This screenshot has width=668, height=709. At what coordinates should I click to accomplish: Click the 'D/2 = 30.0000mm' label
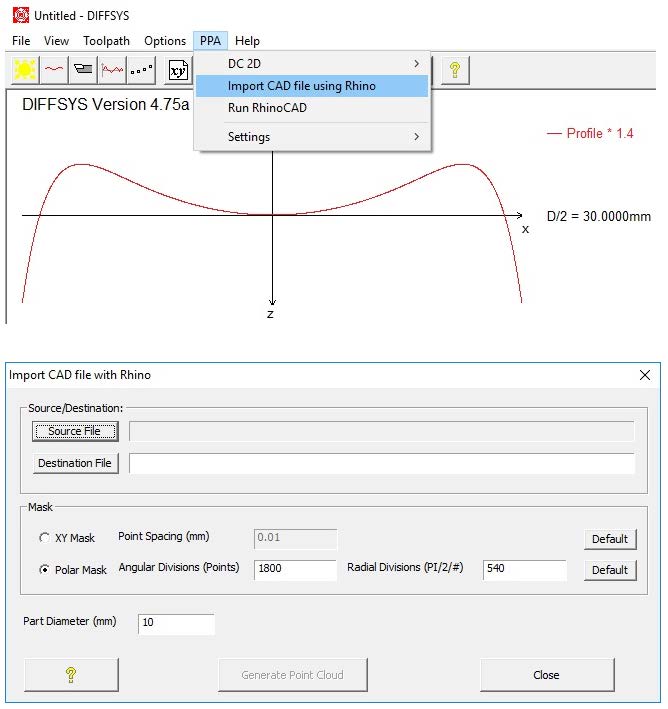[599, 217]
